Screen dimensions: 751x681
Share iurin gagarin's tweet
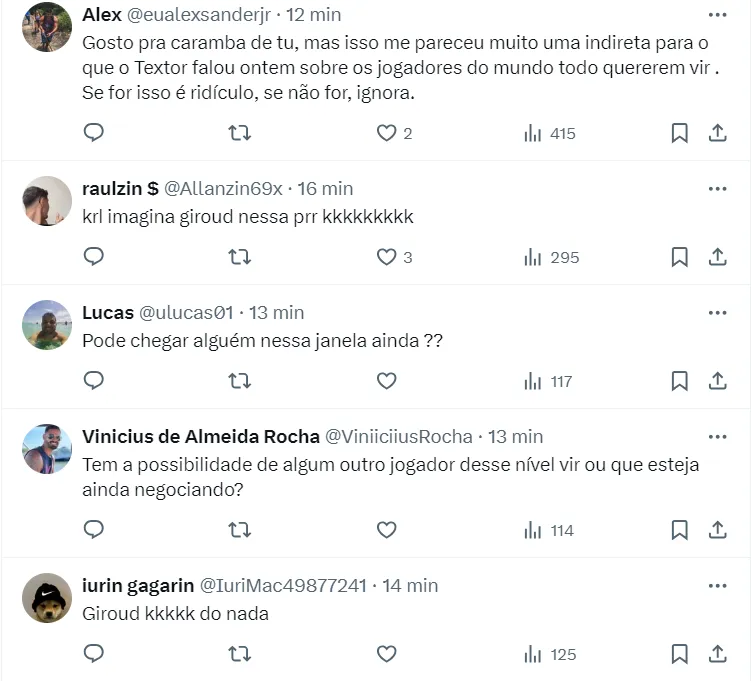click(717, 654)
